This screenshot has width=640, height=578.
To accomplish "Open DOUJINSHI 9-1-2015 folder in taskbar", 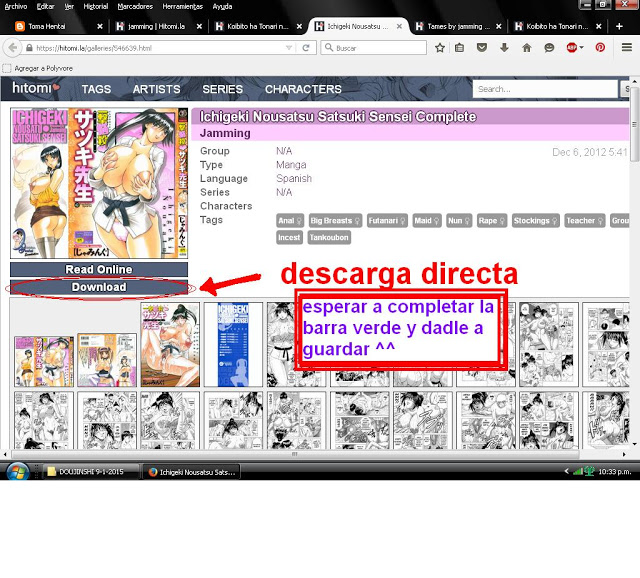I will pyautogui.click(x=91, y=472).
